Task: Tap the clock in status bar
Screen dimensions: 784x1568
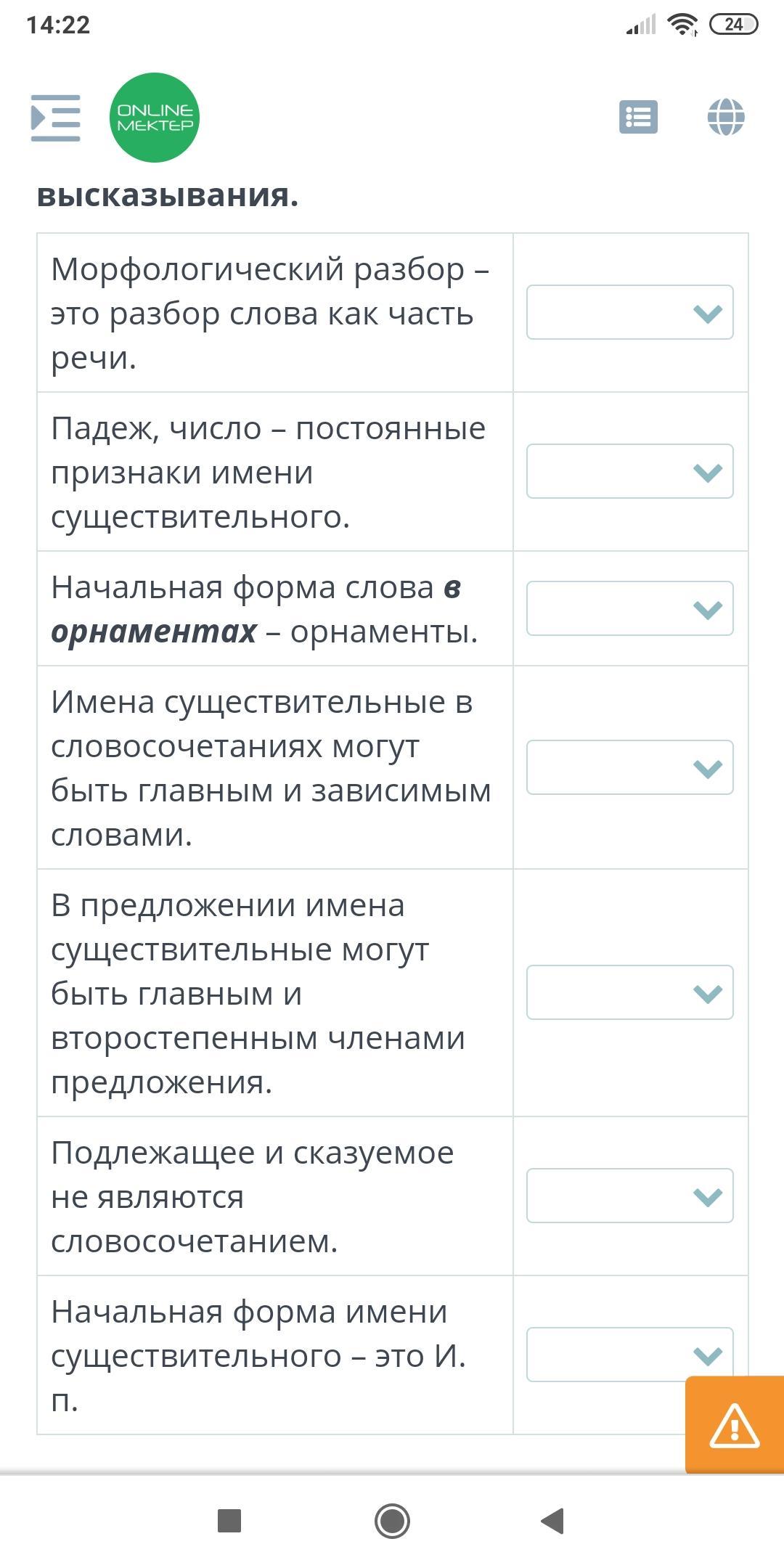Action: click(58, 25)
